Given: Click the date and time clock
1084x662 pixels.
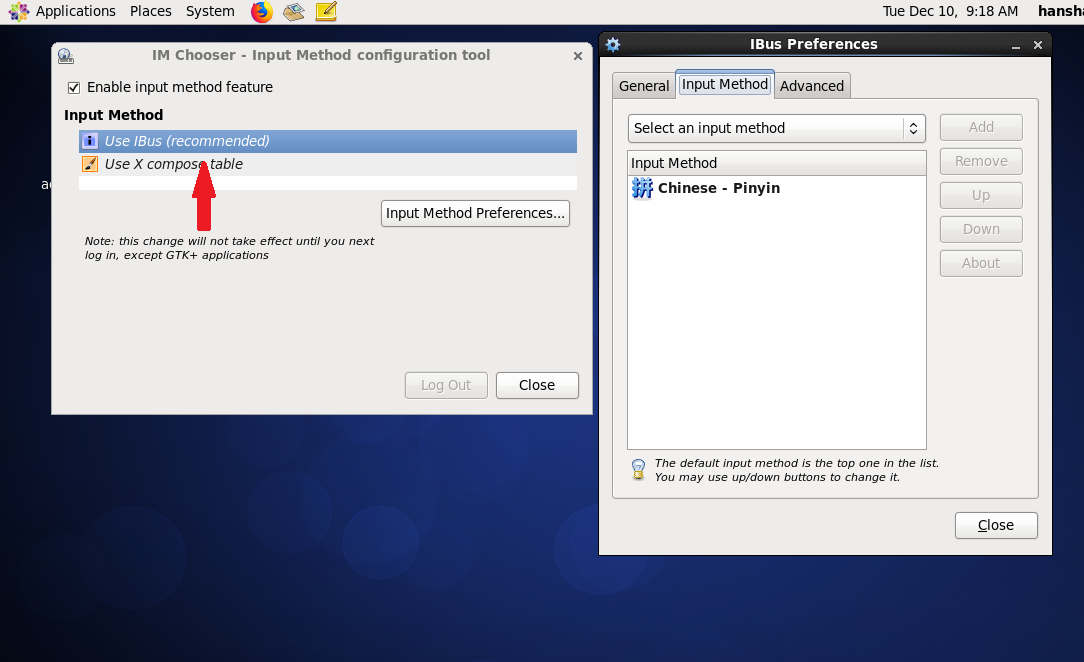Looking at the screenshot, I should [950, 12].
